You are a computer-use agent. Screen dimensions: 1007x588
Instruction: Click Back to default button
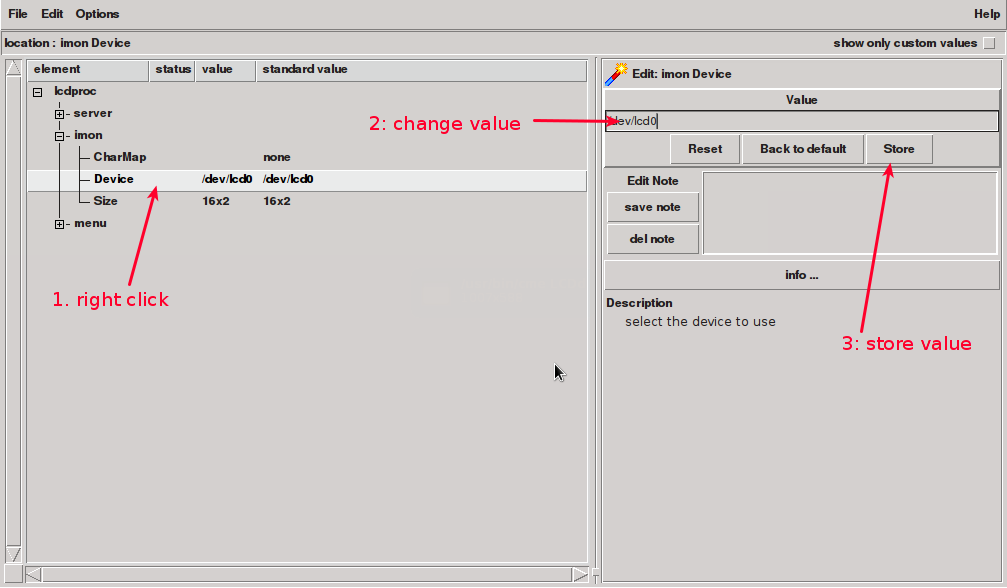(803, 149)
